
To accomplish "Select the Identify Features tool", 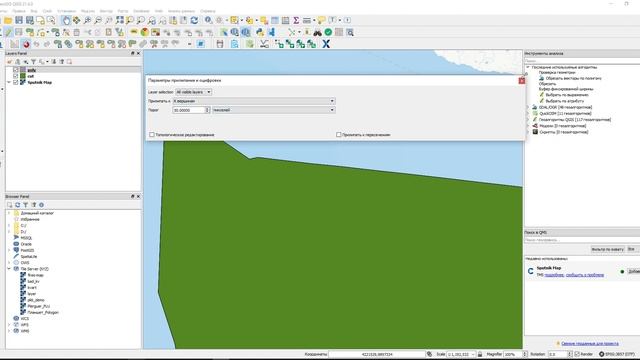I will click(x=209, y=20).
